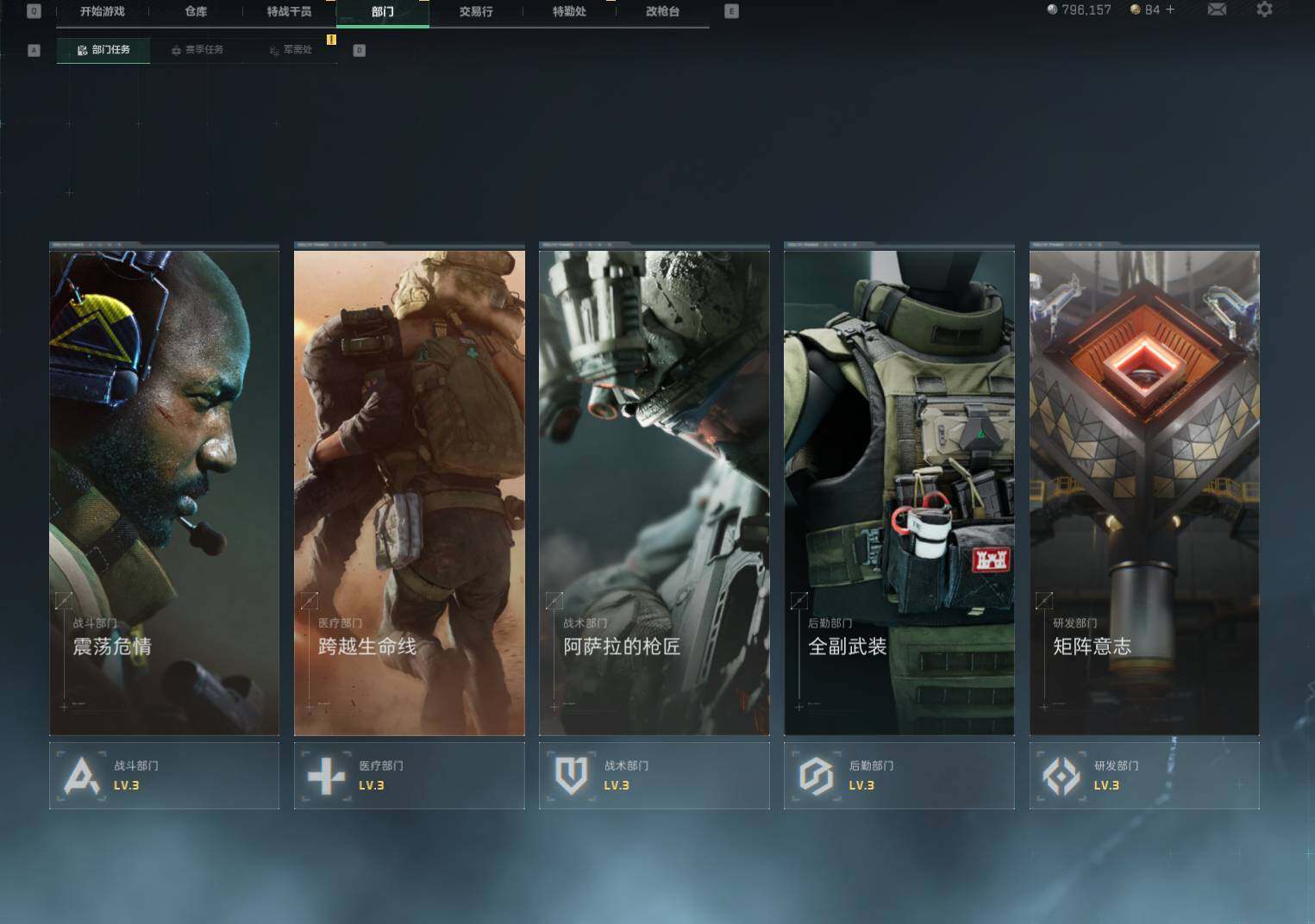Open the 震荡危情 combat mission card
This screenshot has width=1315, height=924.
point(164,490)
